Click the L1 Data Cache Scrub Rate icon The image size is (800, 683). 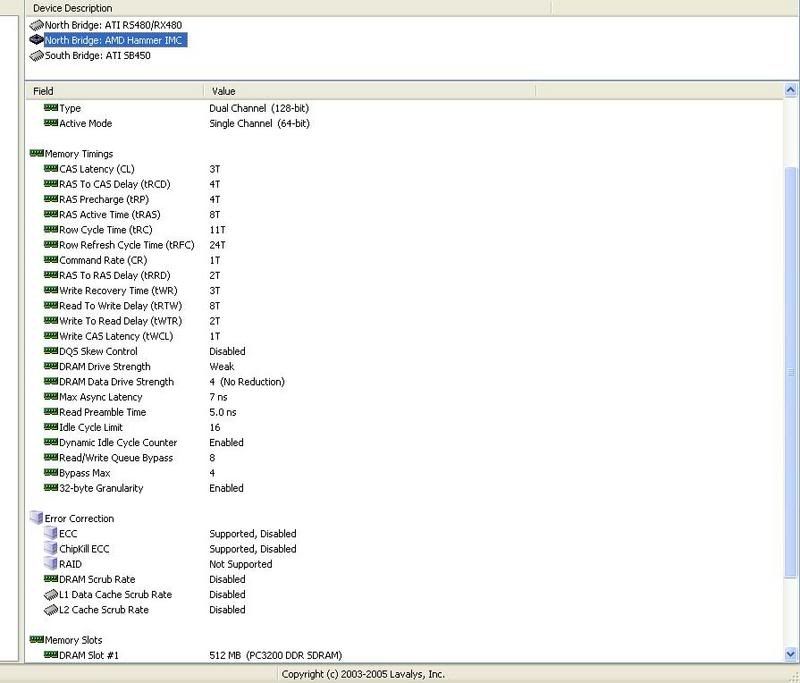coord(51,594)
